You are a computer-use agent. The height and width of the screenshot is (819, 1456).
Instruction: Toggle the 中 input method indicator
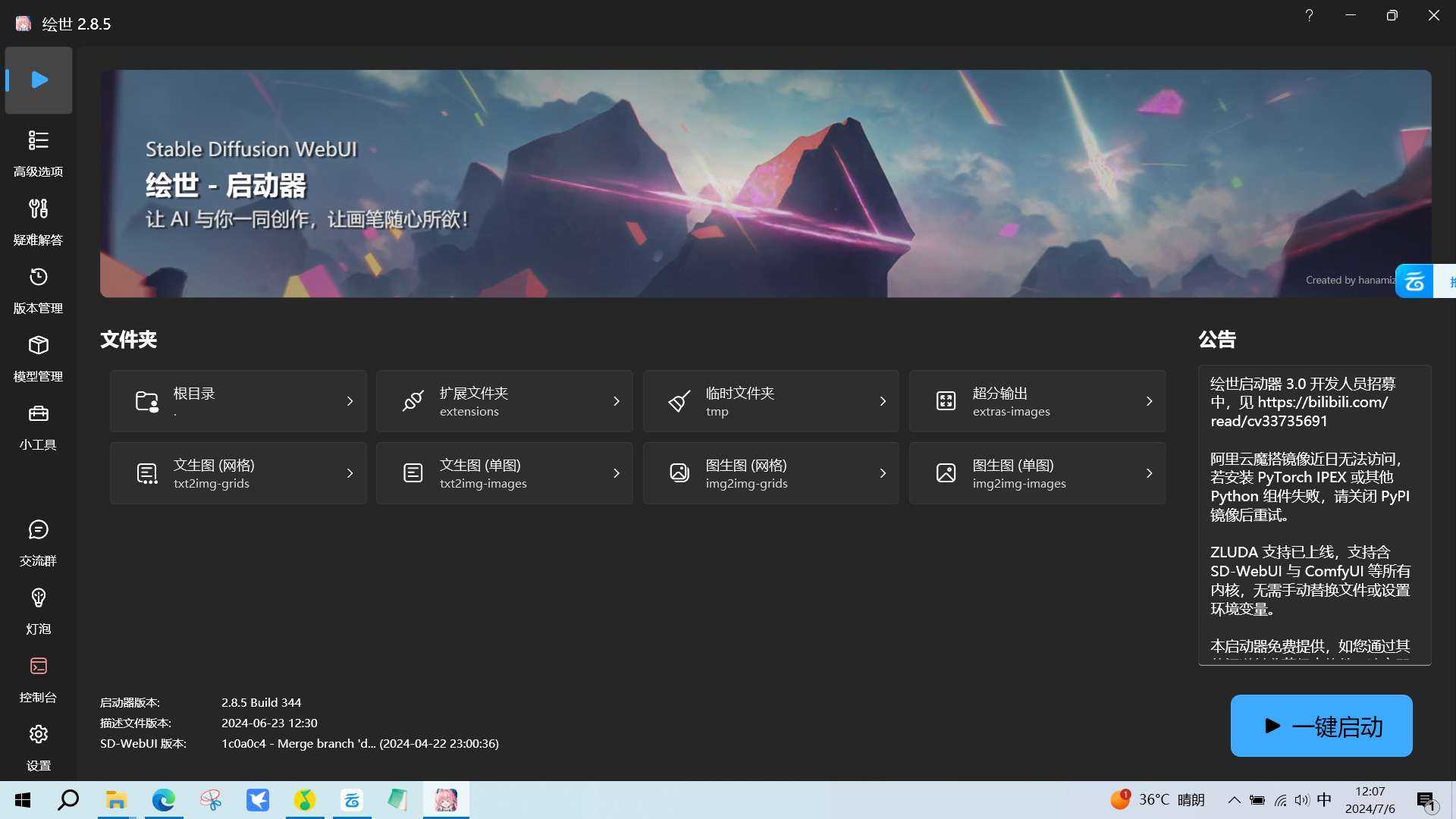(x=1324, y=800)
